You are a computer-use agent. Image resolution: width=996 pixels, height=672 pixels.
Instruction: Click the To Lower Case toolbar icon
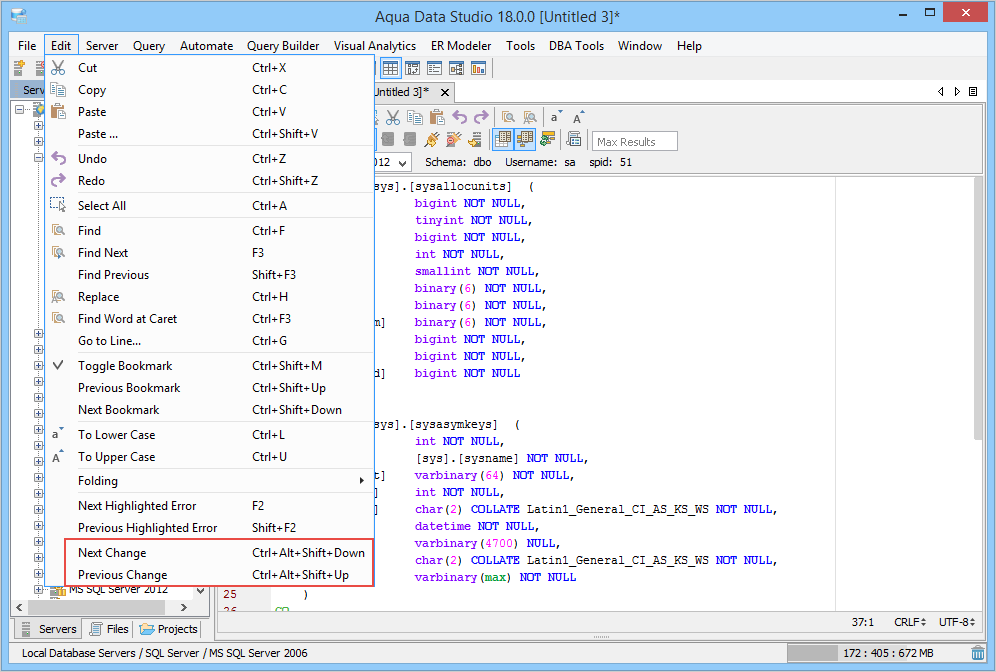coord(557,117)
